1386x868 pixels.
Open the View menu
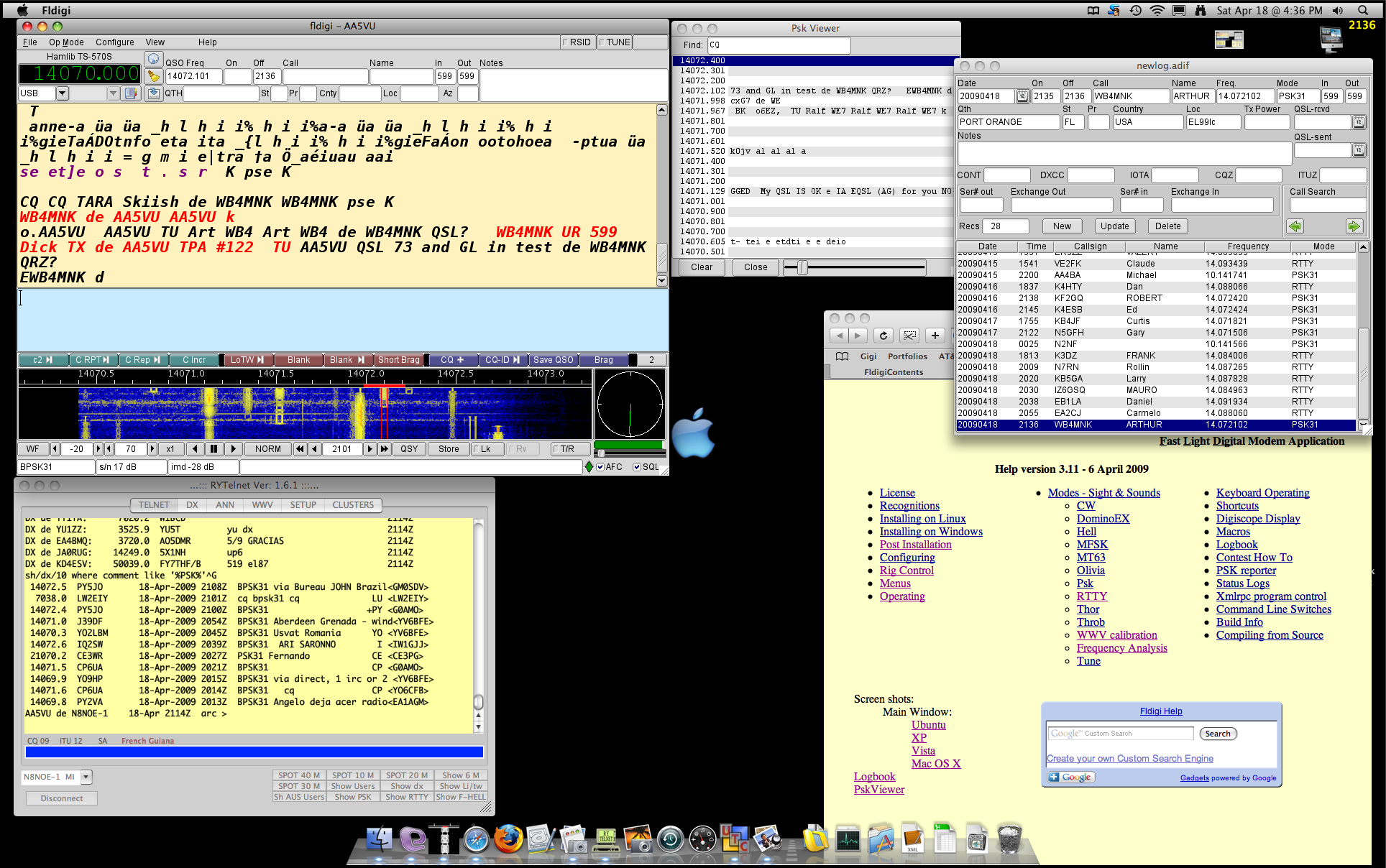pyautogui.click(x=155, y=42)
